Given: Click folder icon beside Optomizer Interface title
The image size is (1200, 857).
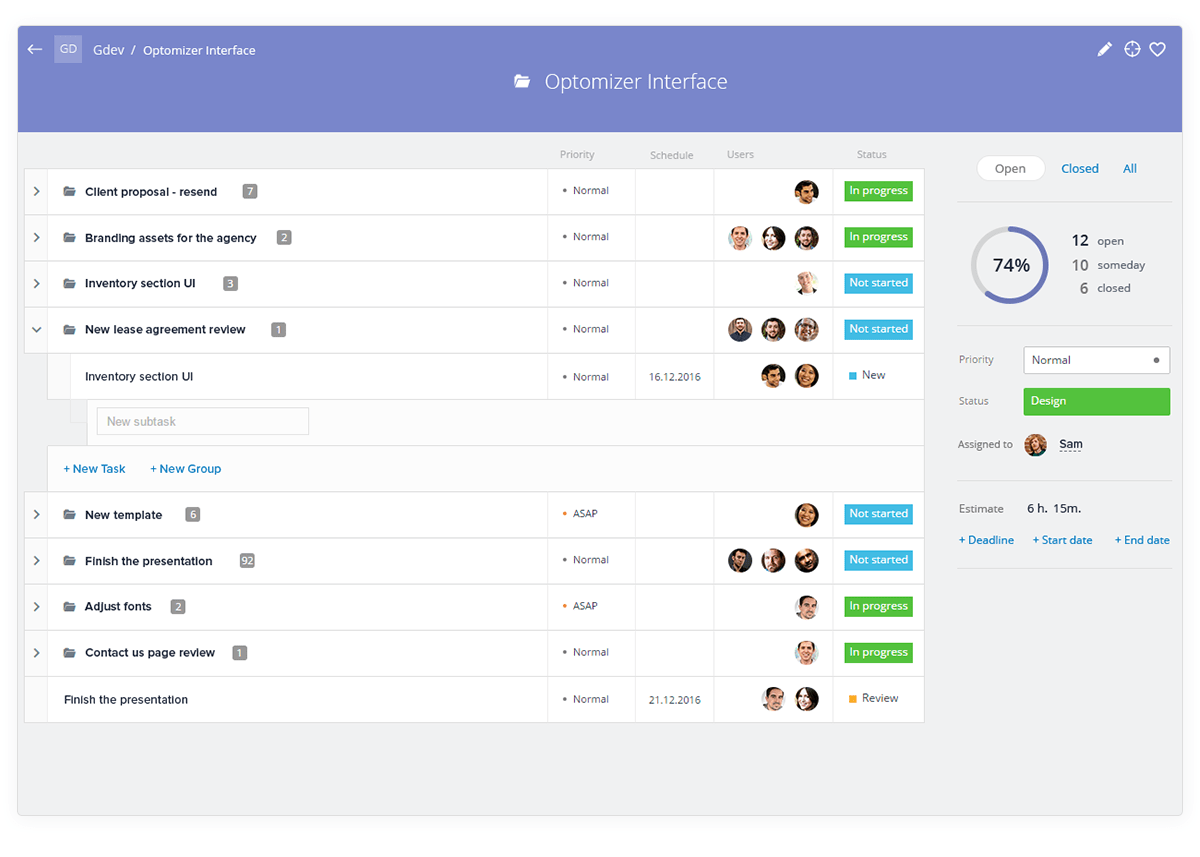Looking at the screenshot, I should [x=522, y=82].
